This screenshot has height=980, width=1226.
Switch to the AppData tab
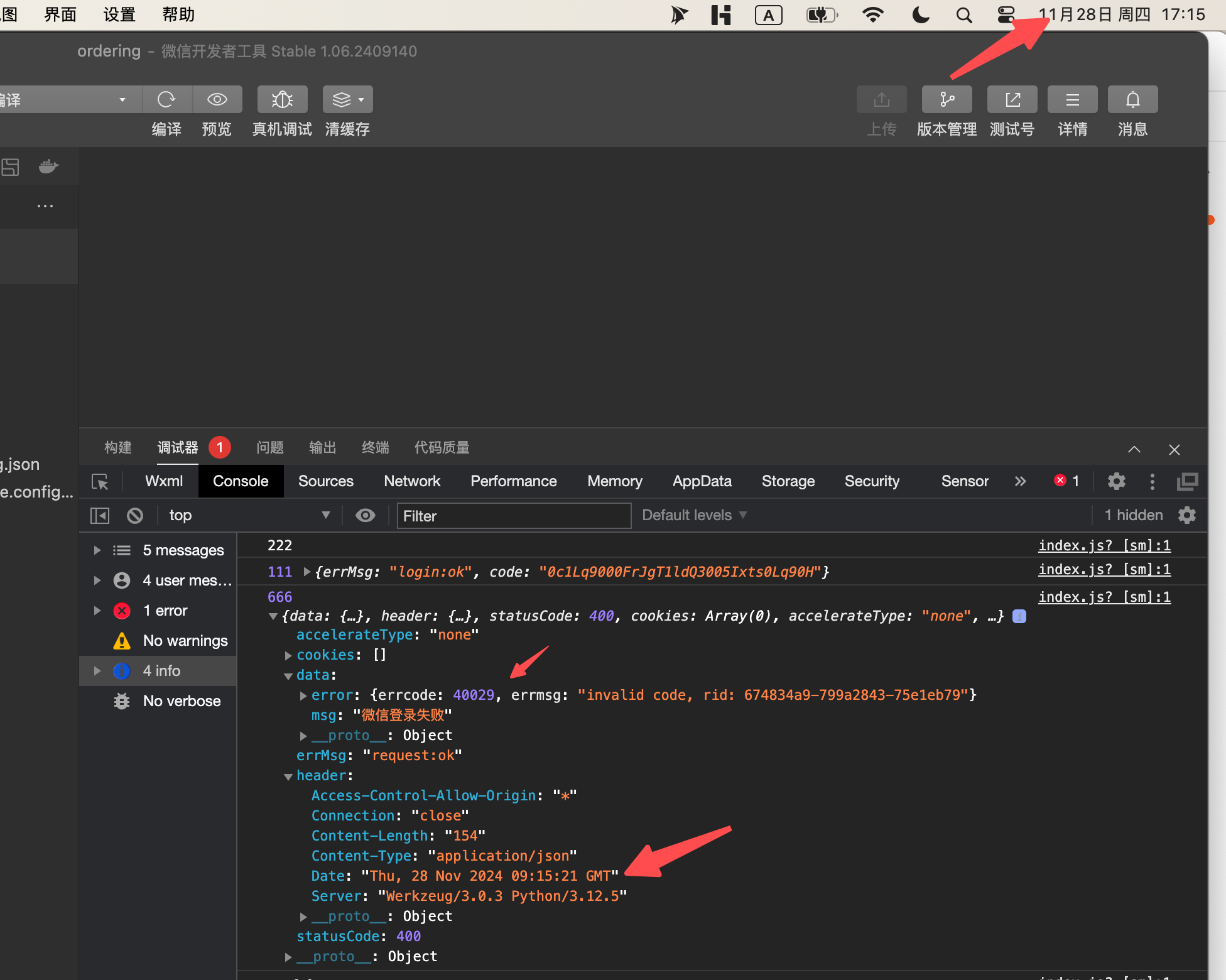click(x=702, y=481)
